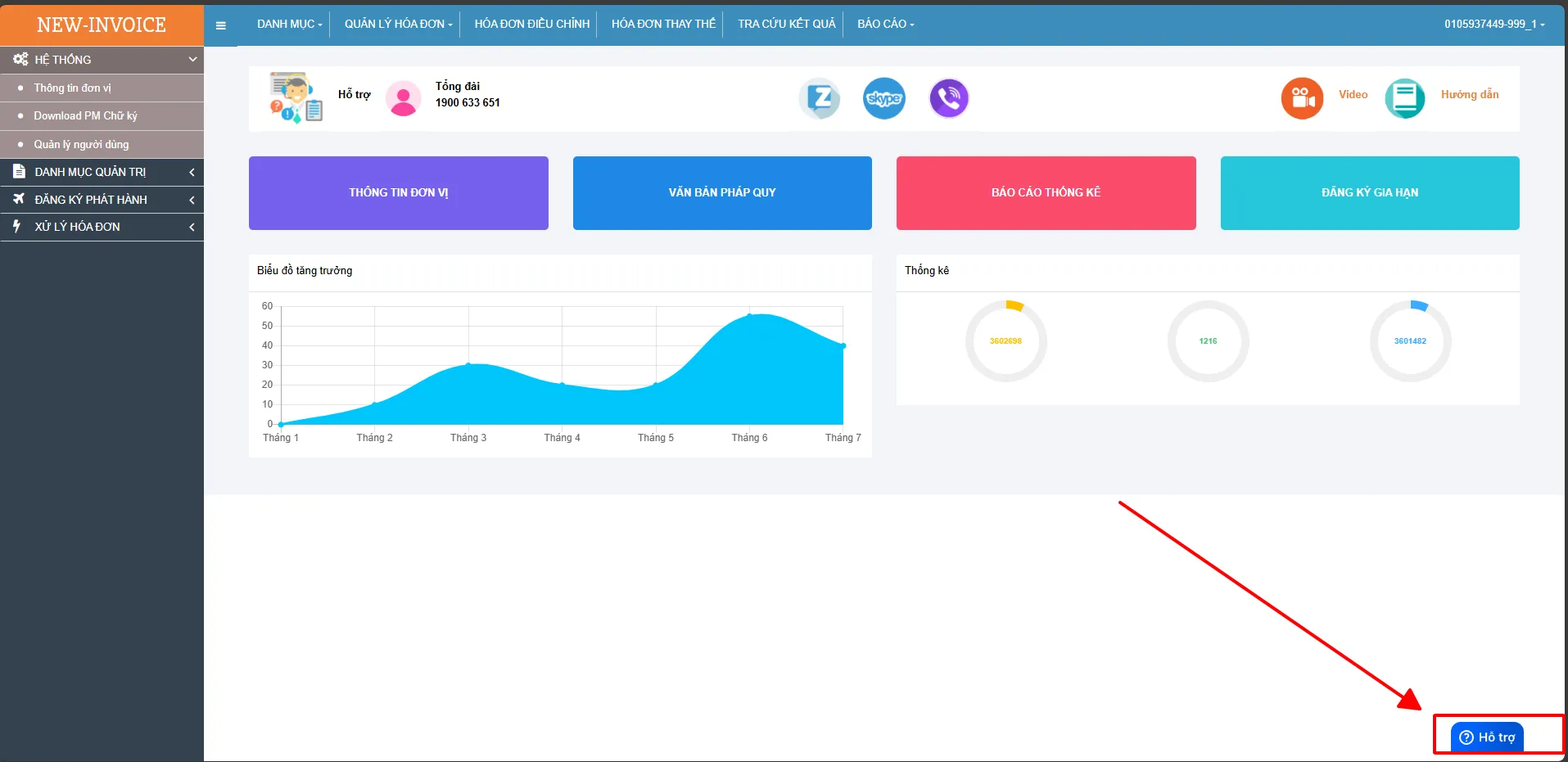Click the Video link text
This screenshot has width=1568, height=762.
[x=1353, y=95]
